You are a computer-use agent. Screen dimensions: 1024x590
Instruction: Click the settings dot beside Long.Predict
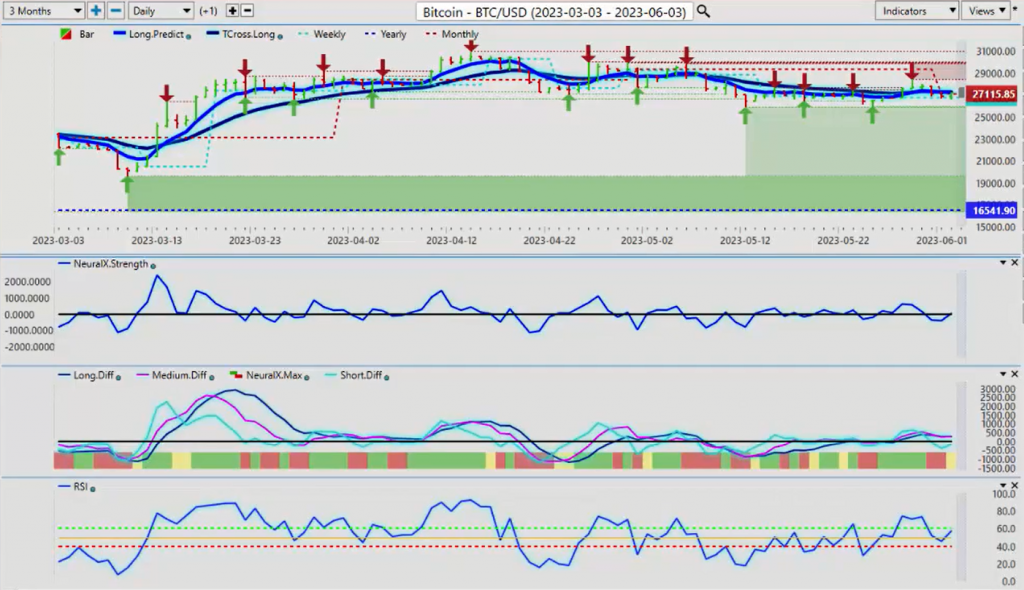[189, 37]
